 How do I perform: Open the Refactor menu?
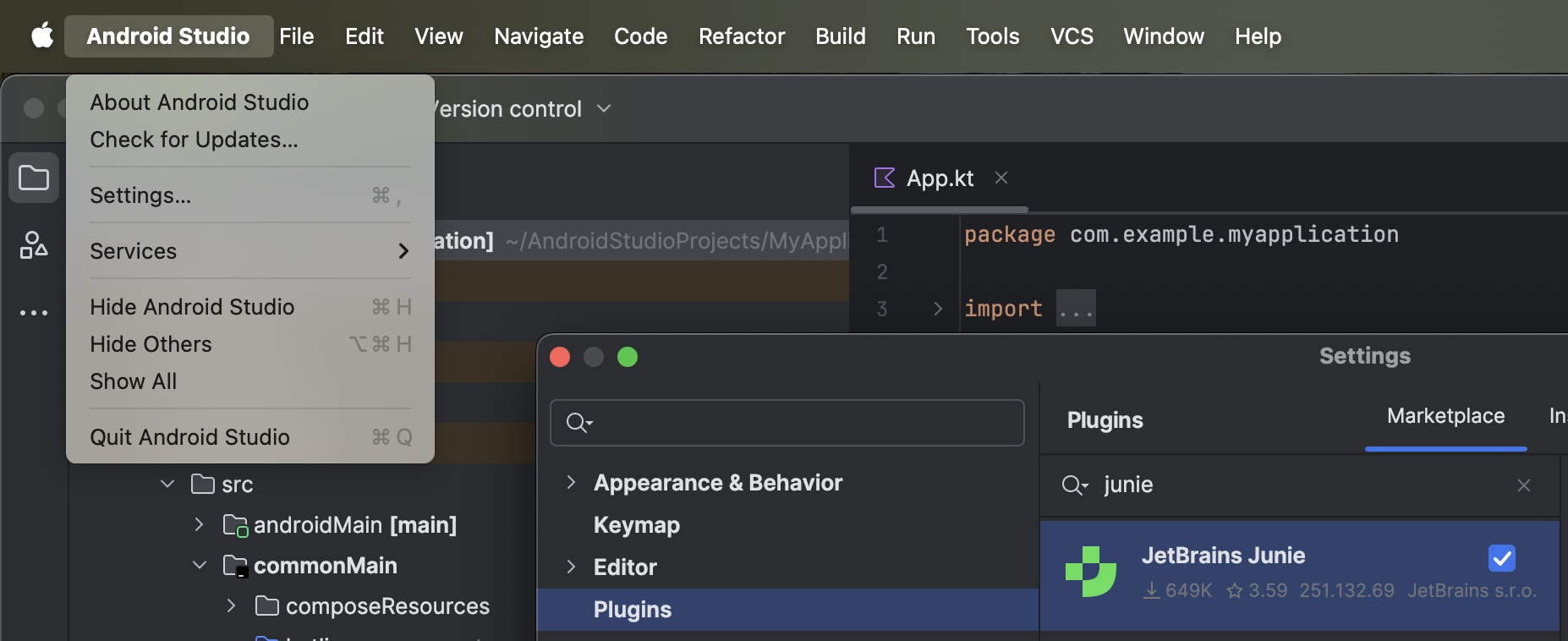742,36
